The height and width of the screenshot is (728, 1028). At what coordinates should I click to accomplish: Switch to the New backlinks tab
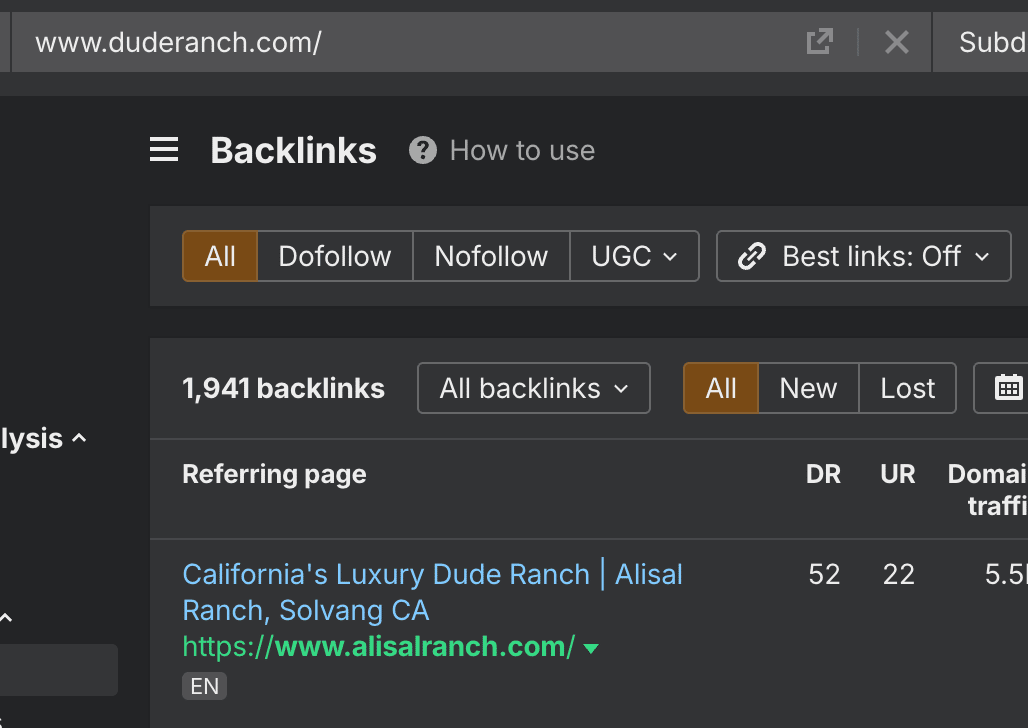tap(808, 388)
